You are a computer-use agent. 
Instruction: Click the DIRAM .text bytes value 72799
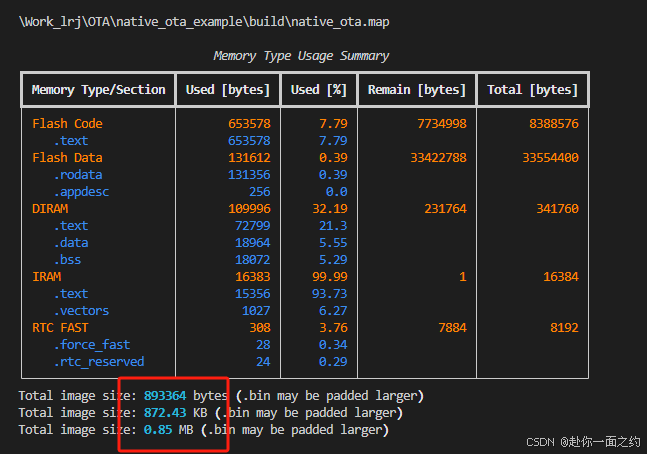point(253,226)
